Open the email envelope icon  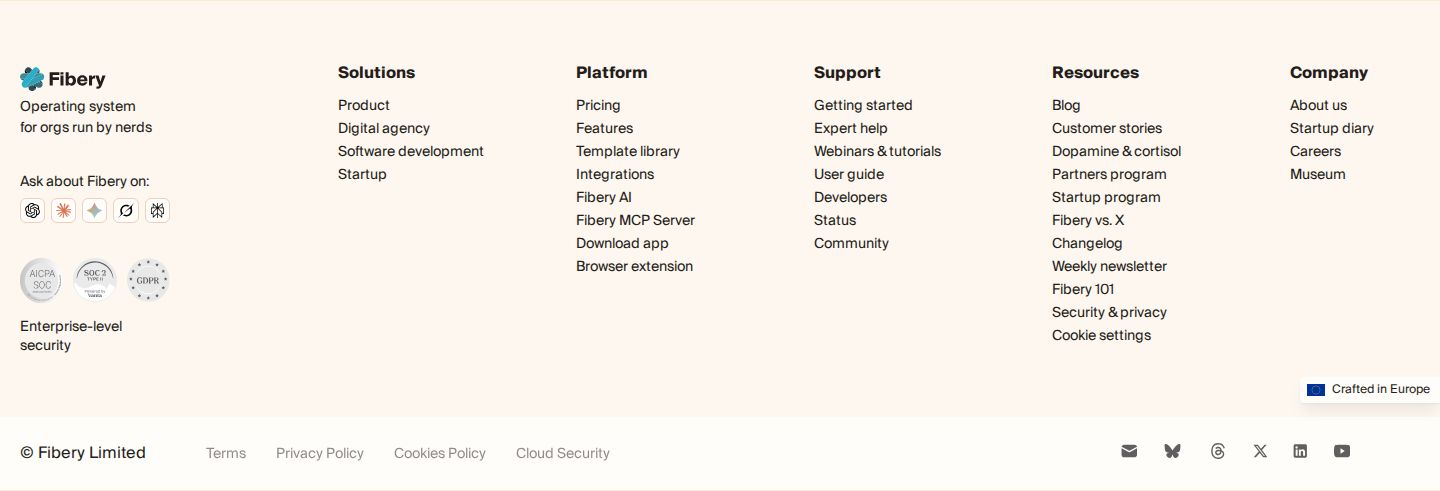click(x=1129, y=451)
